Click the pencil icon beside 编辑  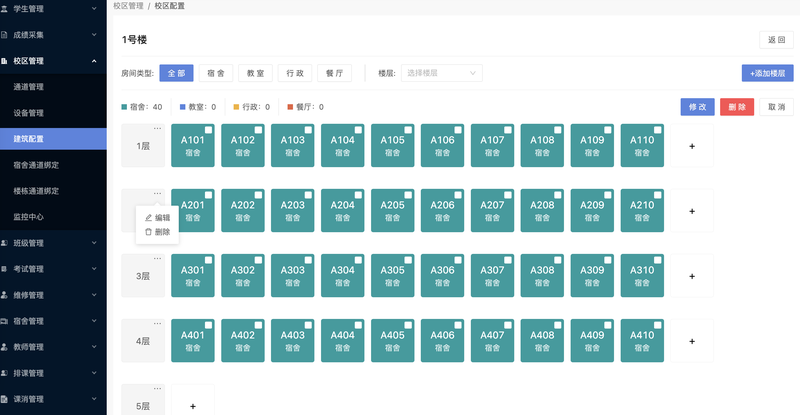(148, 217)
